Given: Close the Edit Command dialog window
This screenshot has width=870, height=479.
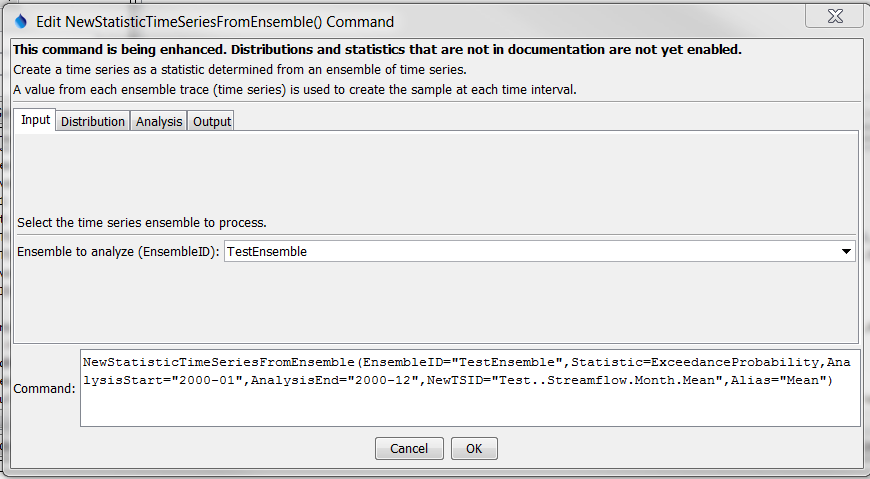Looking at the screenshot, I should [x=834, y=16].
